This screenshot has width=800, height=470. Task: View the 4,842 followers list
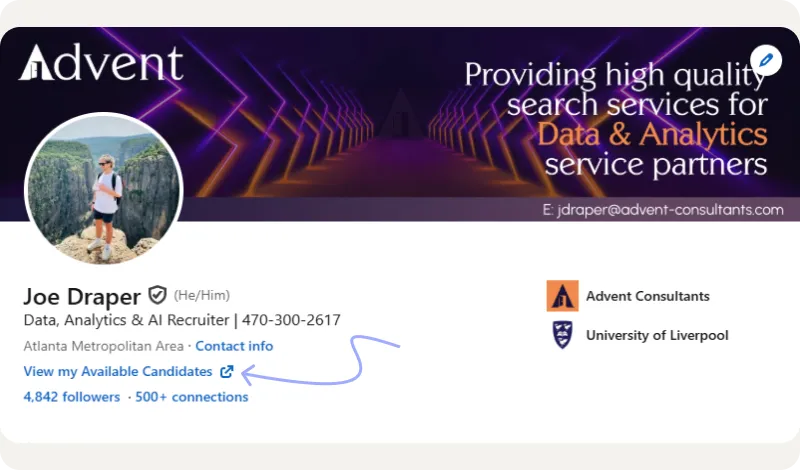point(71,397)
